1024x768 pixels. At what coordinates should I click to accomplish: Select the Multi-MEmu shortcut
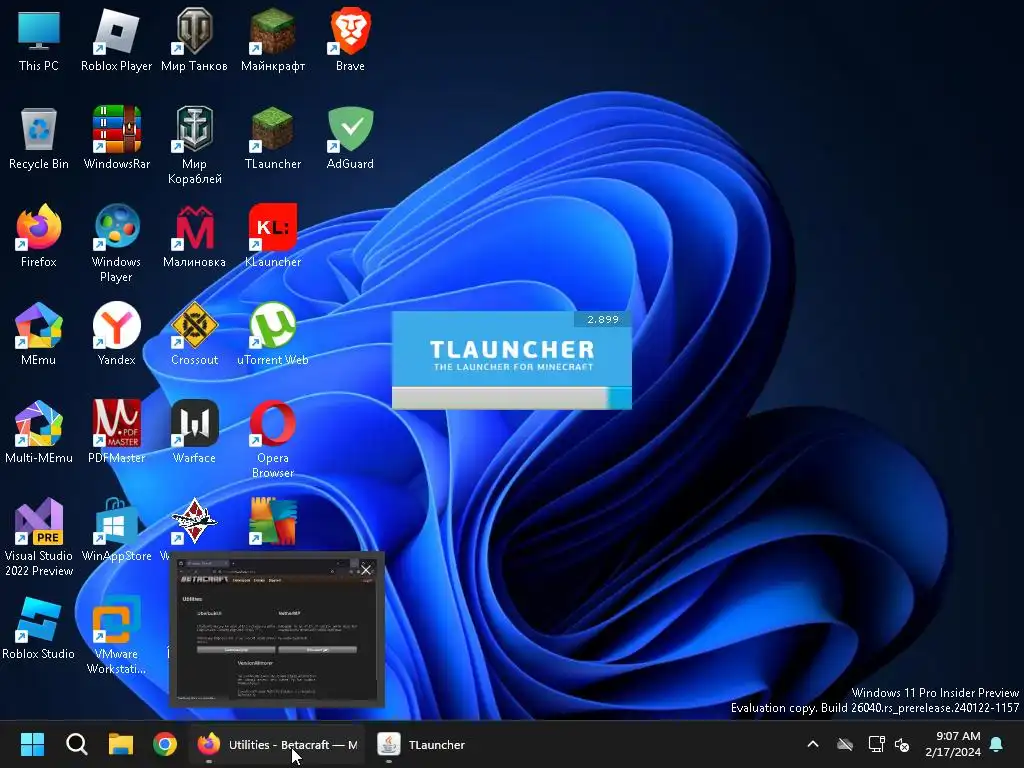pyautogui.click(x=39, y=432)
